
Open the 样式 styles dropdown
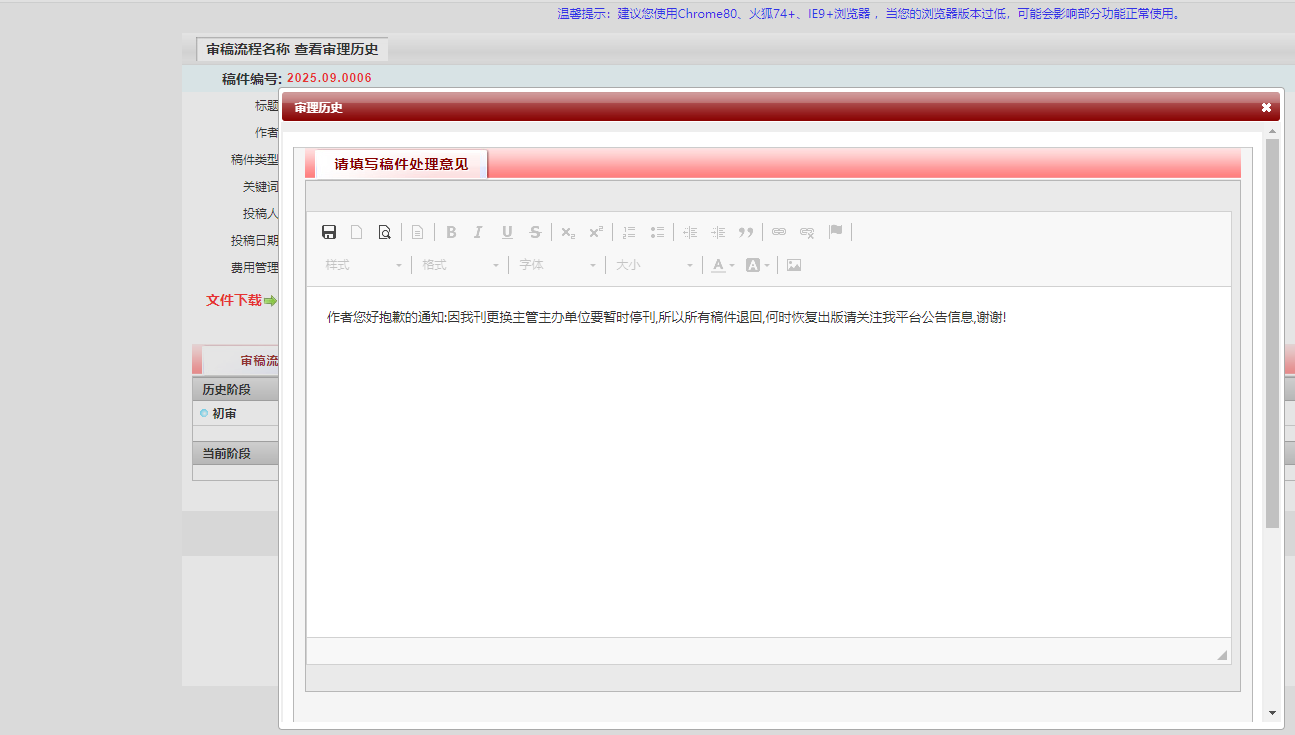(x=363, y=265)
